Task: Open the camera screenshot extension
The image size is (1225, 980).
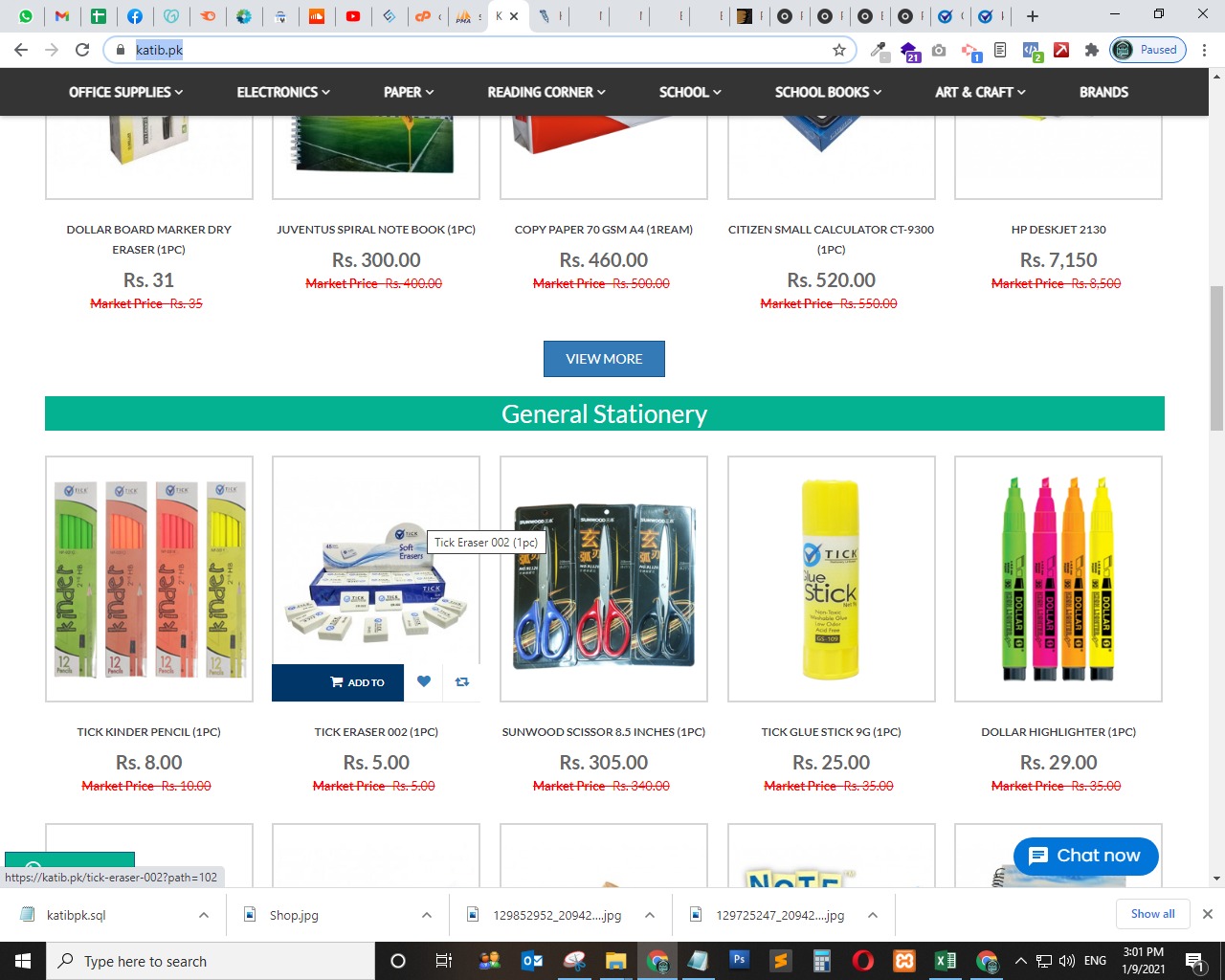Action: [x=939, y=50]
